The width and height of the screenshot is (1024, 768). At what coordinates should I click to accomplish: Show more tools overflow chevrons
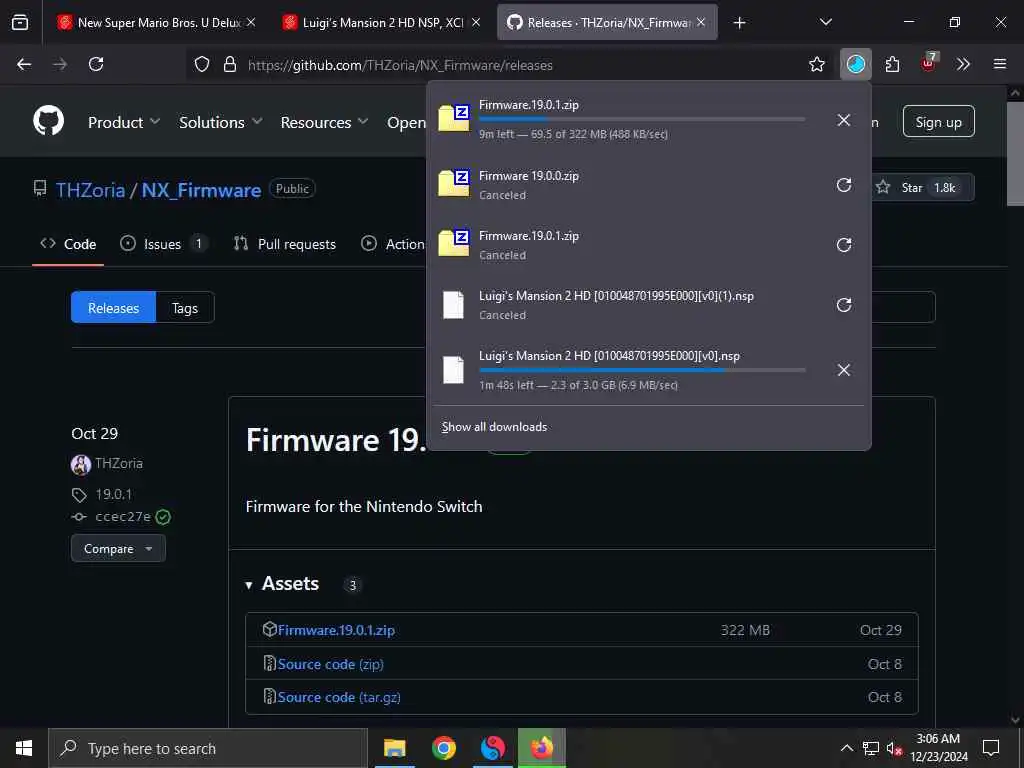[x=963, y=64]
